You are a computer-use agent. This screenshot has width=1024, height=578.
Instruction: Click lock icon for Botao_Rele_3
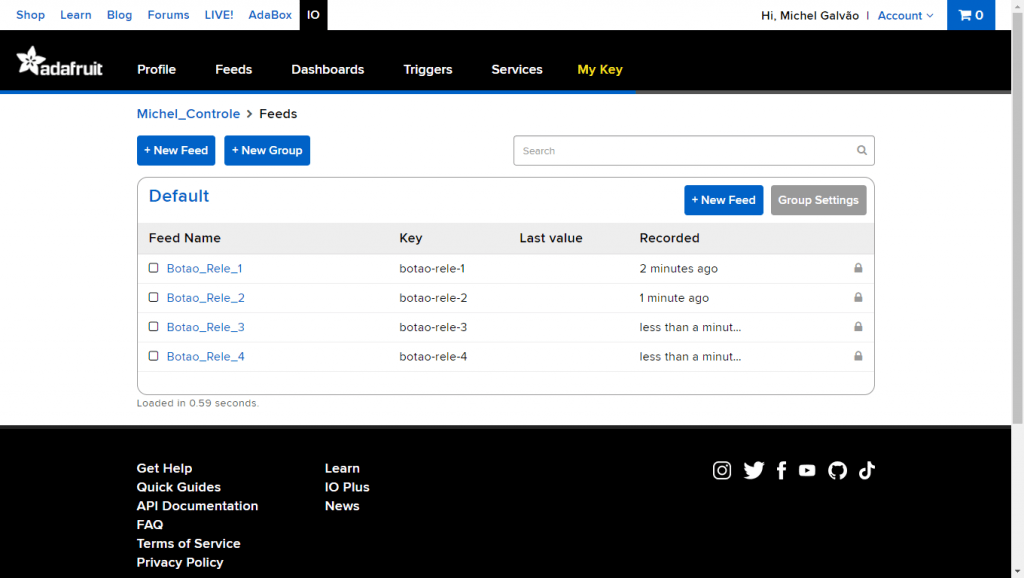click(858, 327)
